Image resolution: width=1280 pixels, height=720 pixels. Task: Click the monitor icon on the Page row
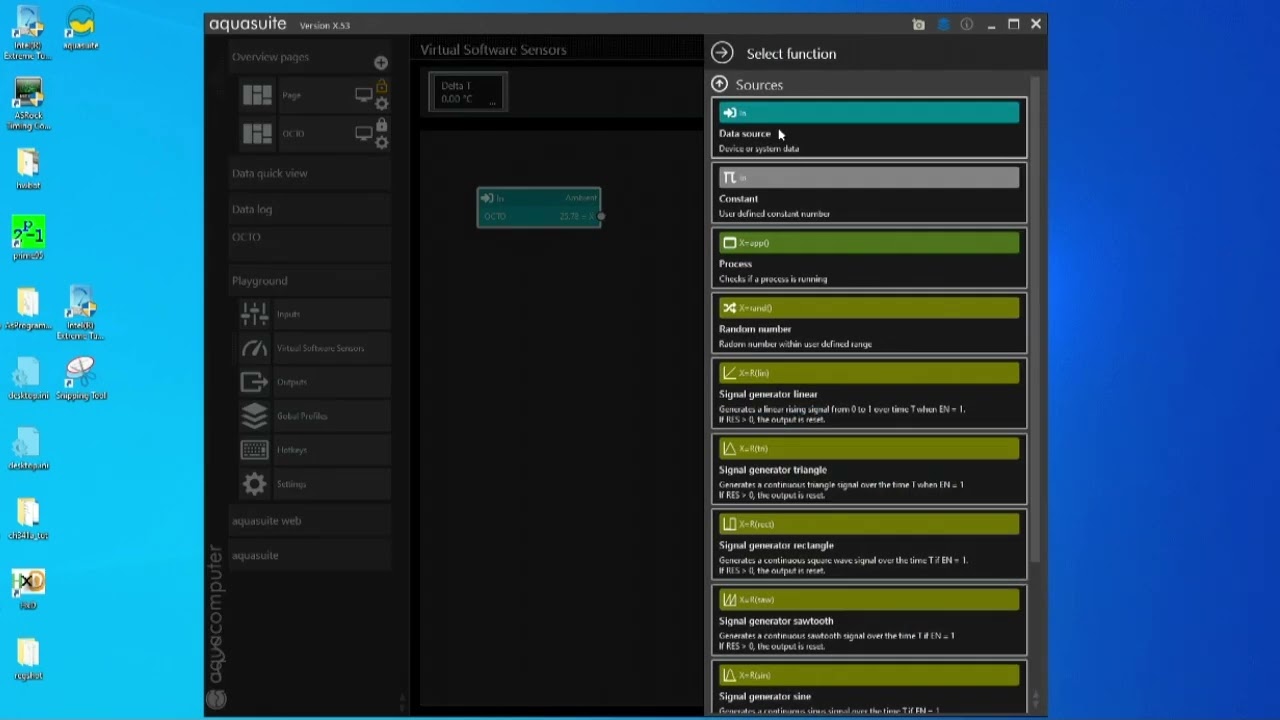pos(364,95)
